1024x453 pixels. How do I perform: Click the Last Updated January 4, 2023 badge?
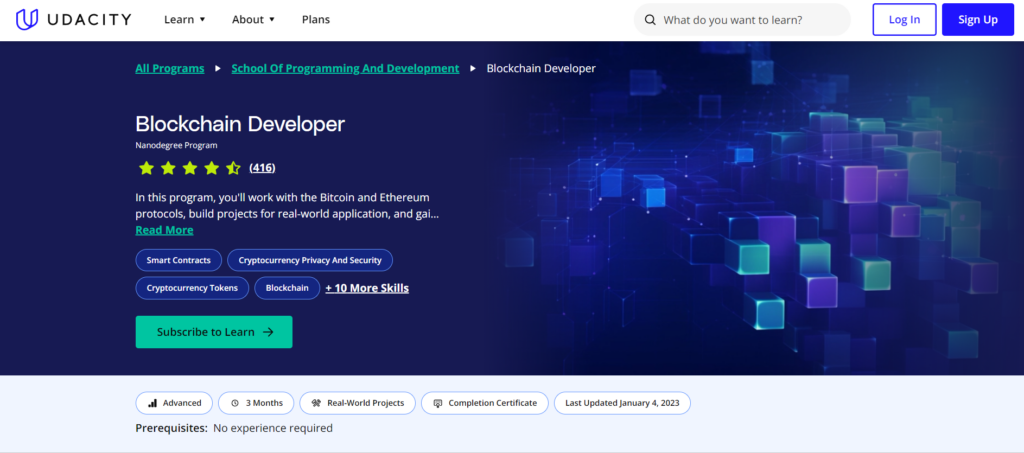click(x=622, y=403)
